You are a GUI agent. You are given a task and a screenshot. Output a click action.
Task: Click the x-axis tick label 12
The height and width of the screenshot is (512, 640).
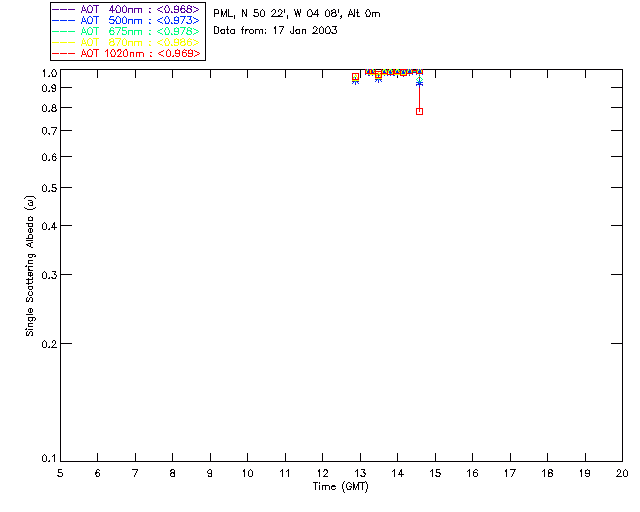pyautogui.click(x=322, y=473)
